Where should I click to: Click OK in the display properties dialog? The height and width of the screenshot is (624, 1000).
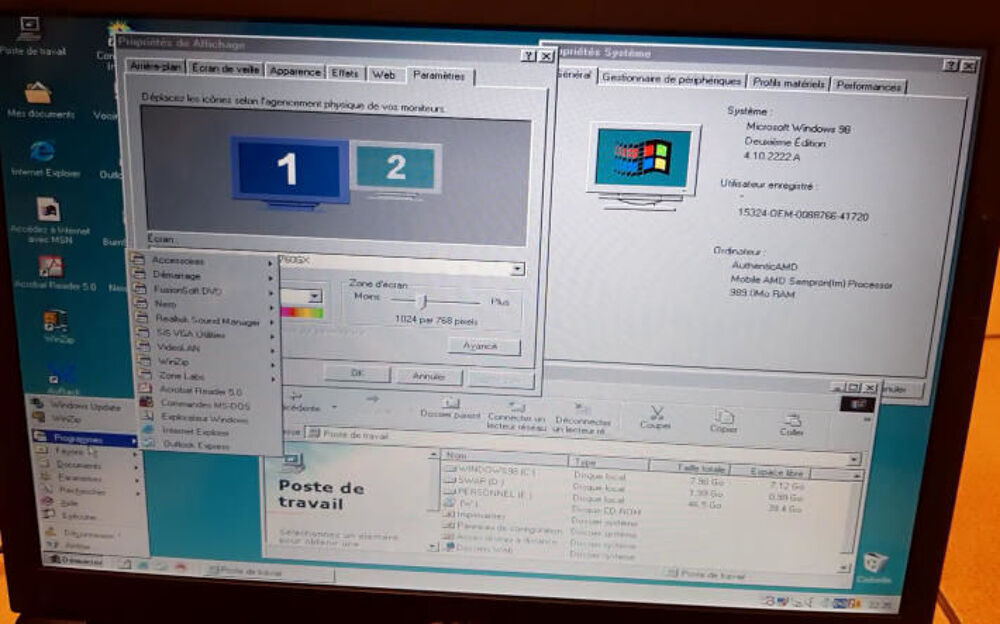(357, 373)
